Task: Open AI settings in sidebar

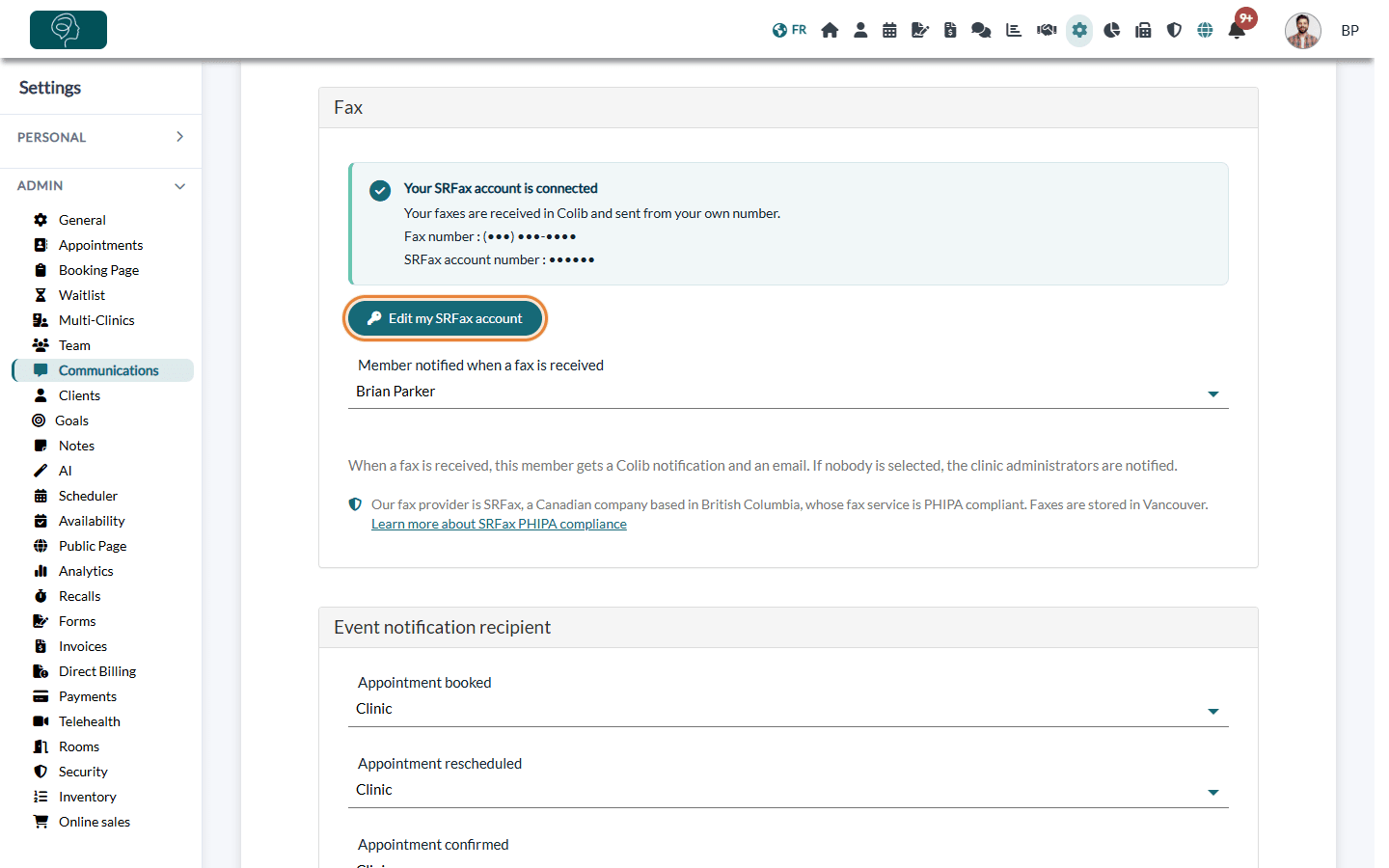Action: coord(66,471)
